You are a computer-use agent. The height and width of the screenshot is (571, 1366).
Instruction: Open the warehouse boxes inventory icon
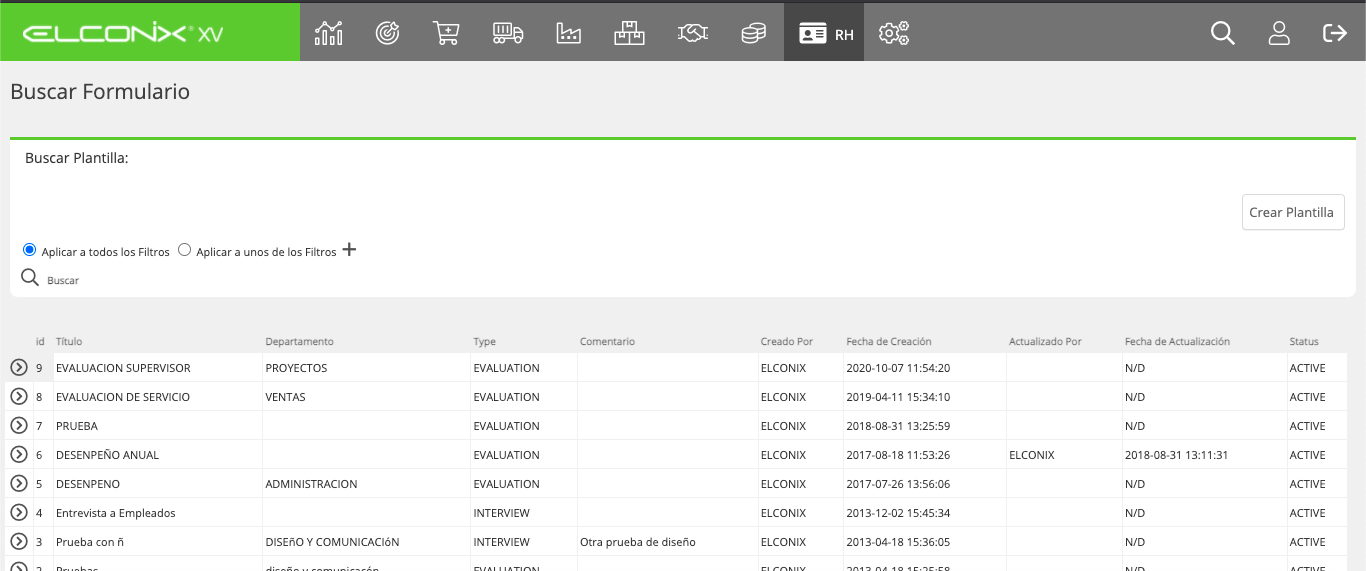(x=629, y=33)
